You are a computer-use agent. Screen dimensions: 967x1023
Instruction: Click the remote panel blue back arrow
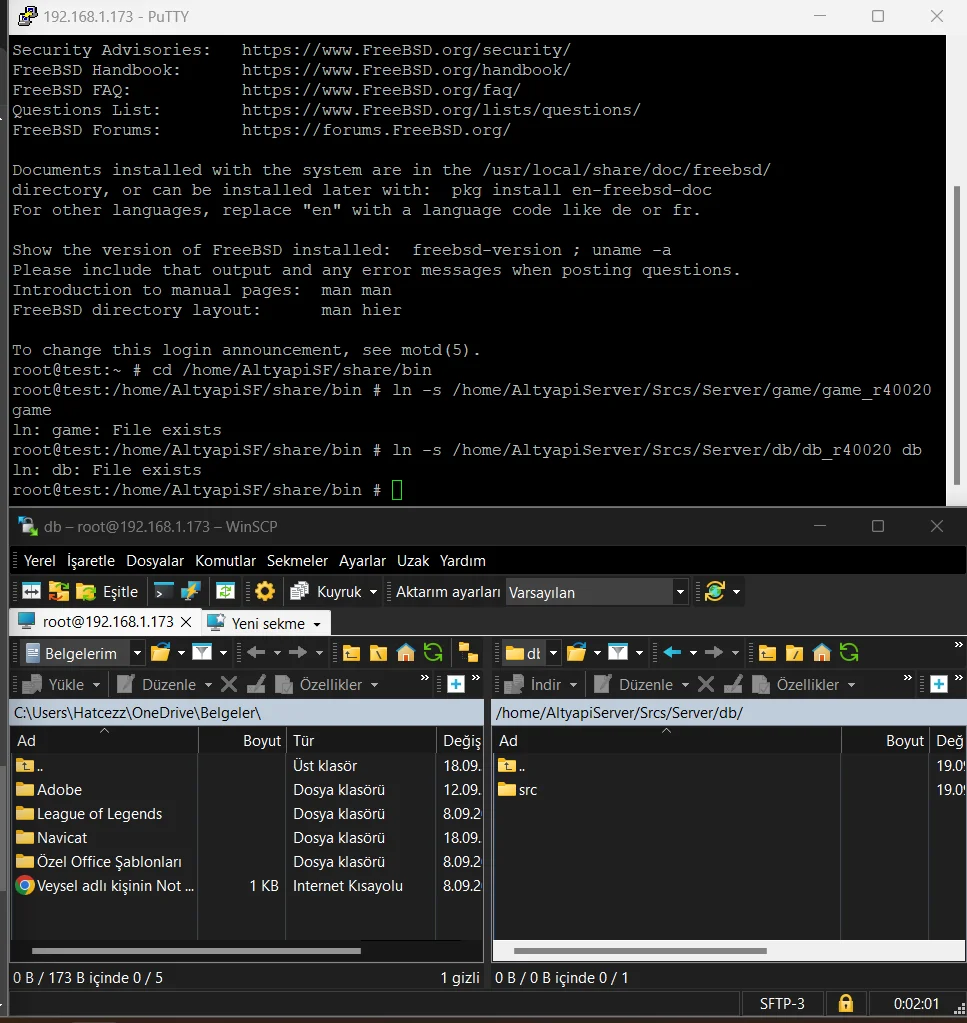[672, 652]
